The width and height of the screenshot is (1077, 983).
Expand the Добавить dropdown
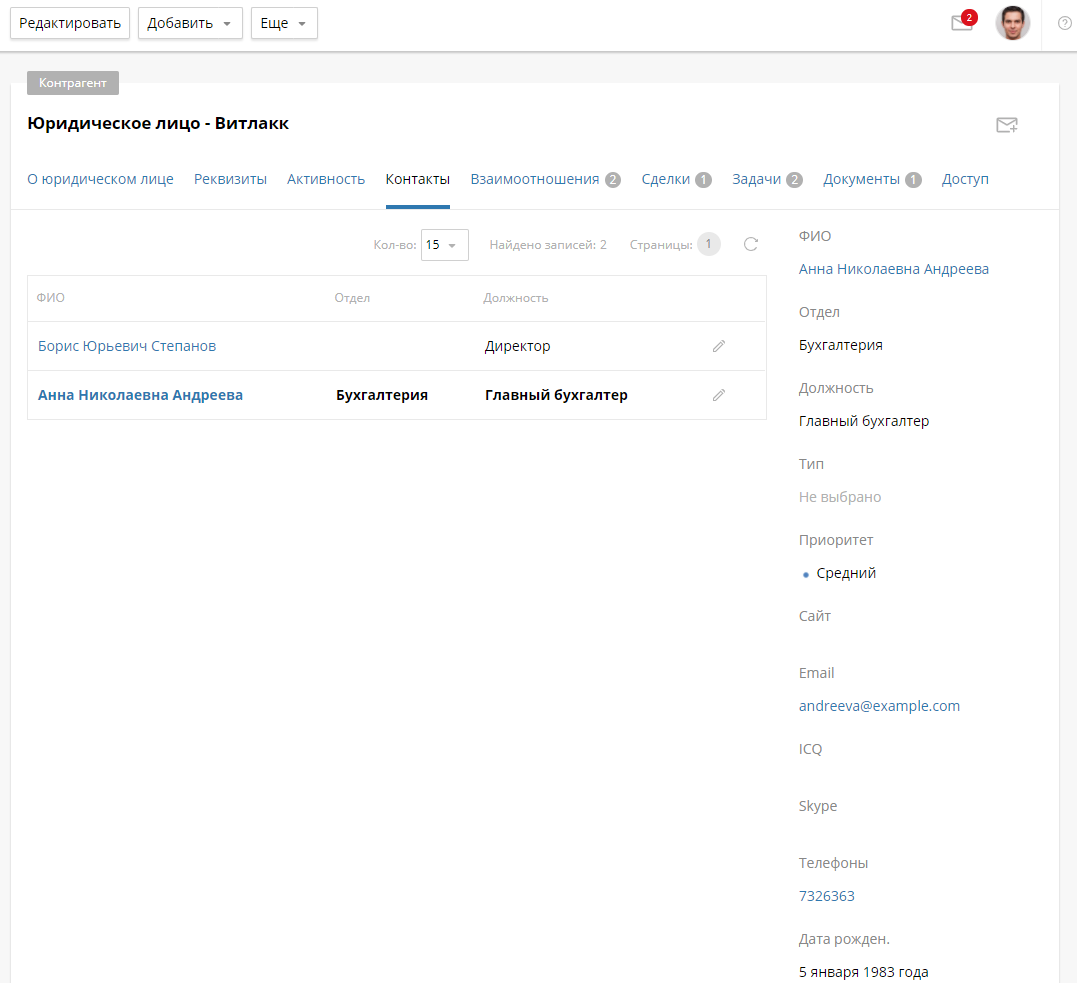(x=190, y=23)
